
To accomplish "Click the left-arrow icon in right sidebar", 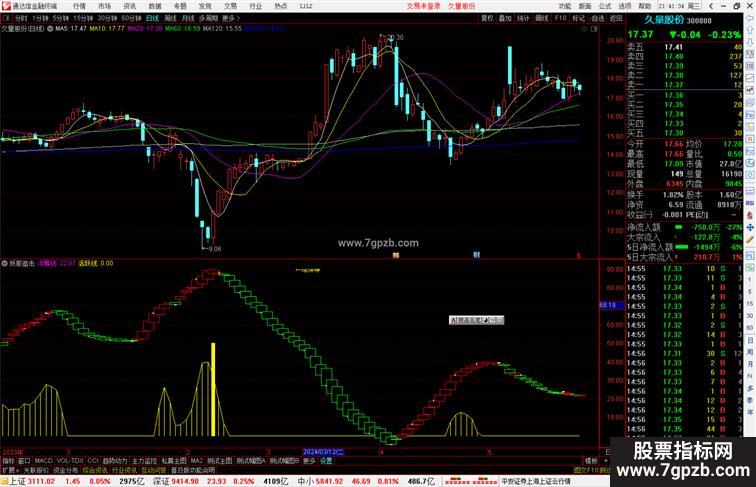I will pos(750,18).
